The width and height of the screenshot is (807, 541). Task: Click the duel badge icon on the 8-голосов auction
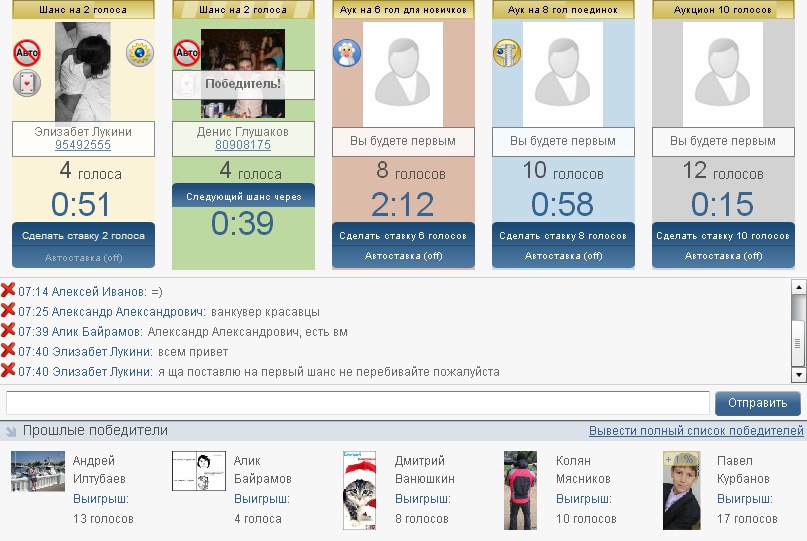coord(507,53)
